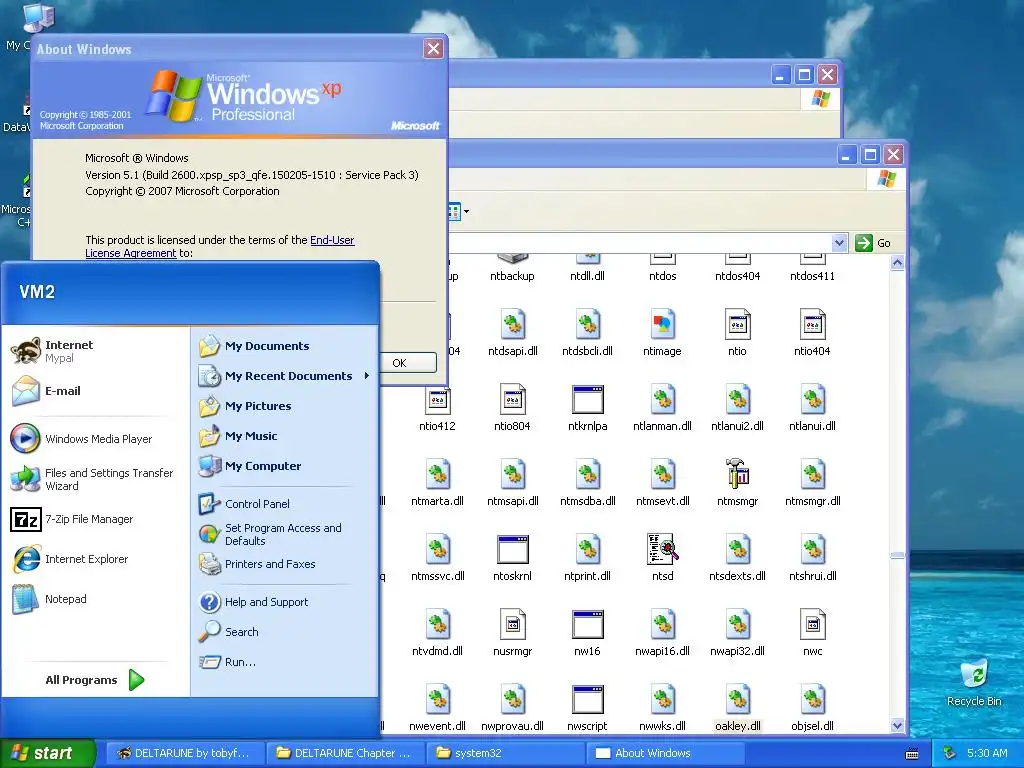The height and width of the screenshot is (768, 1024).
Task: Open Printers and Faxes
Action: click(285, 564)
